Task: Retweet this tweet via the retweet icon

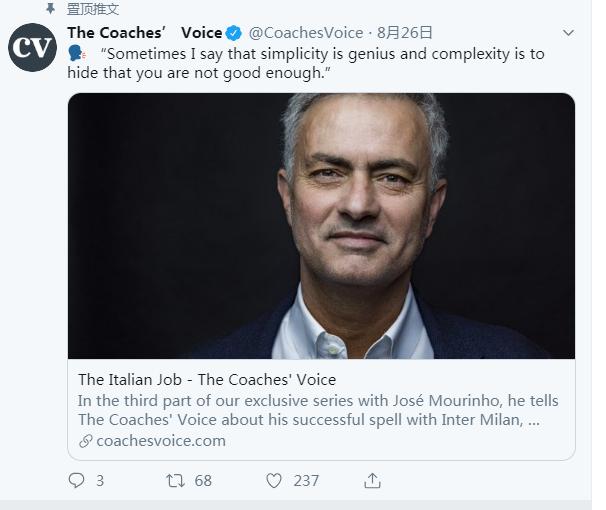Action: (175, 481)
